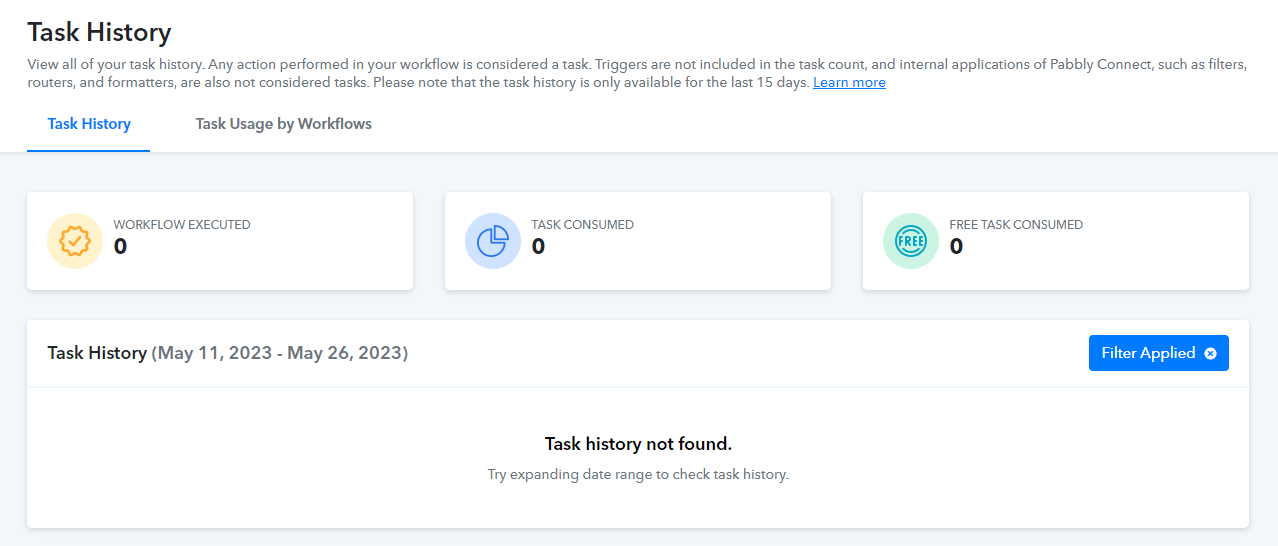The image size is (1278, 546).
Task: Click the Task Consumed pie chart icon
Action: click(x=493, y=241)
